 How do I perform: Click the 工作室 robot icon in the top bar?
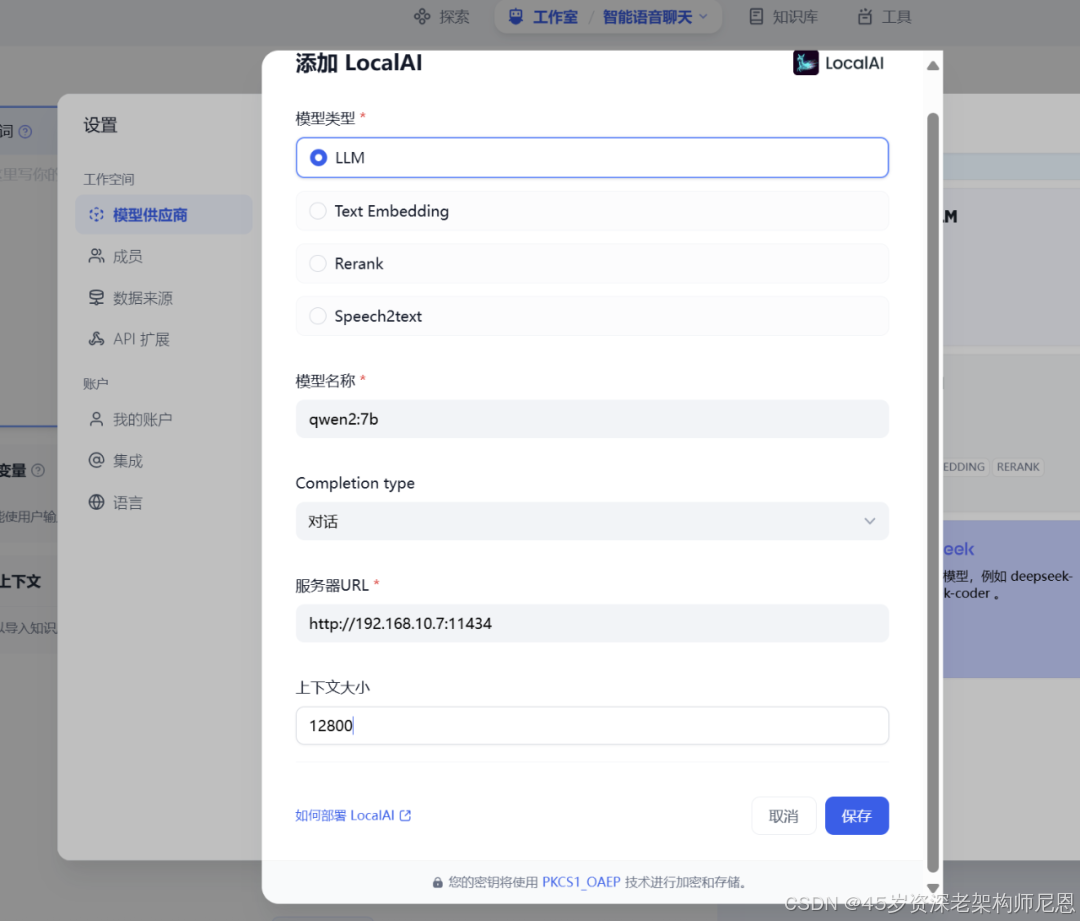[x=516, y=17]
